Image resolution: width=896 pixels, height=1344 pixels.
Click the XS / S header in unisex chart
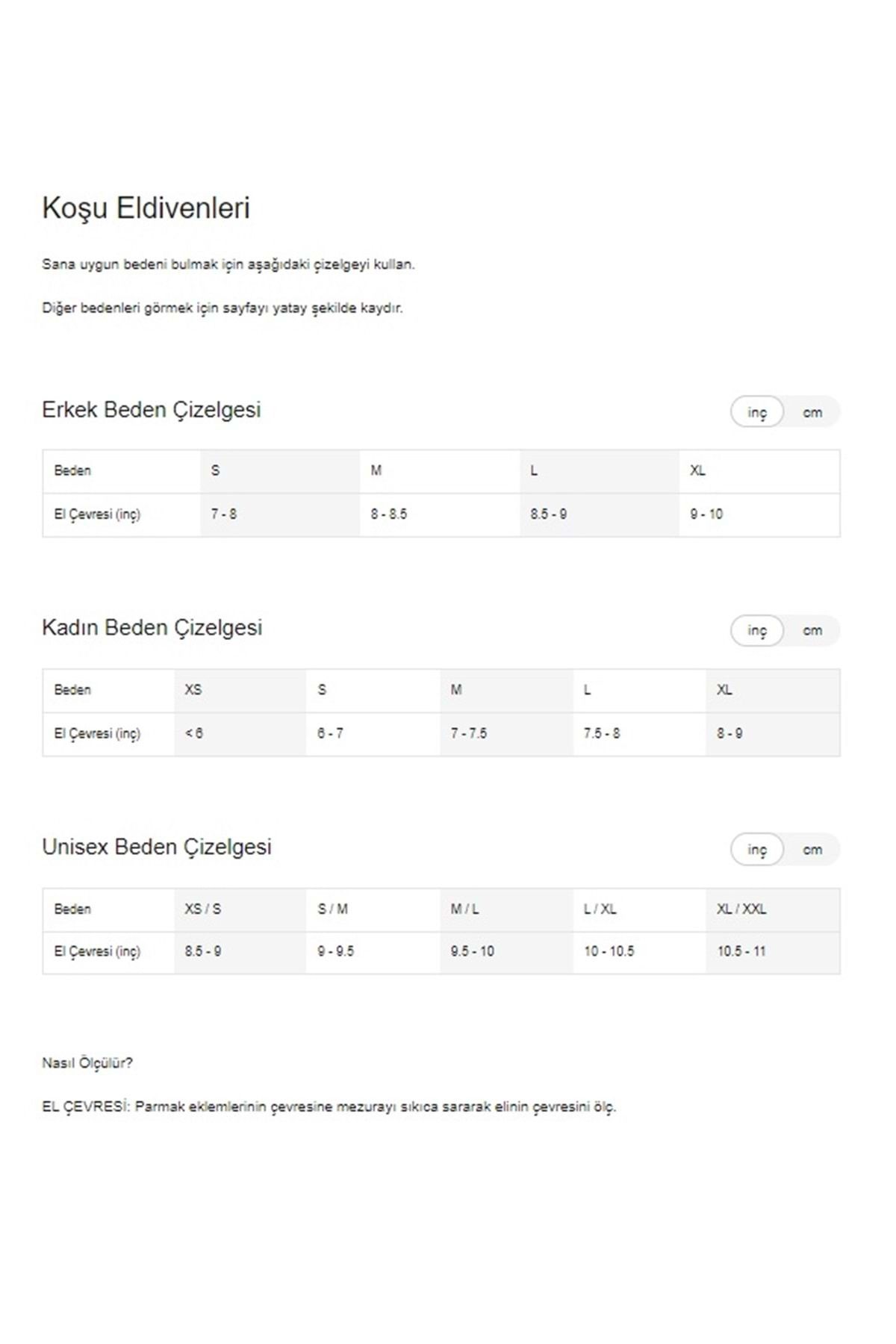[240, 909]
